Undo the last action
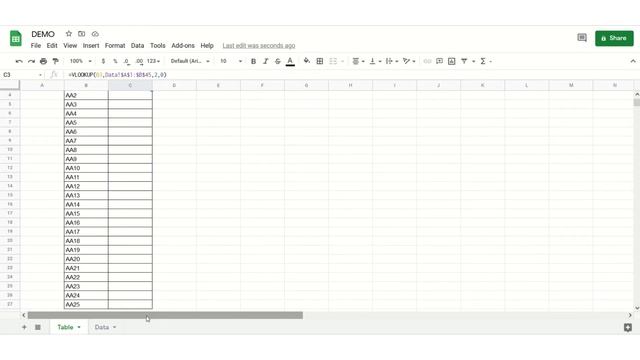The width and height of the screenshot is (640, 360). 19,61
